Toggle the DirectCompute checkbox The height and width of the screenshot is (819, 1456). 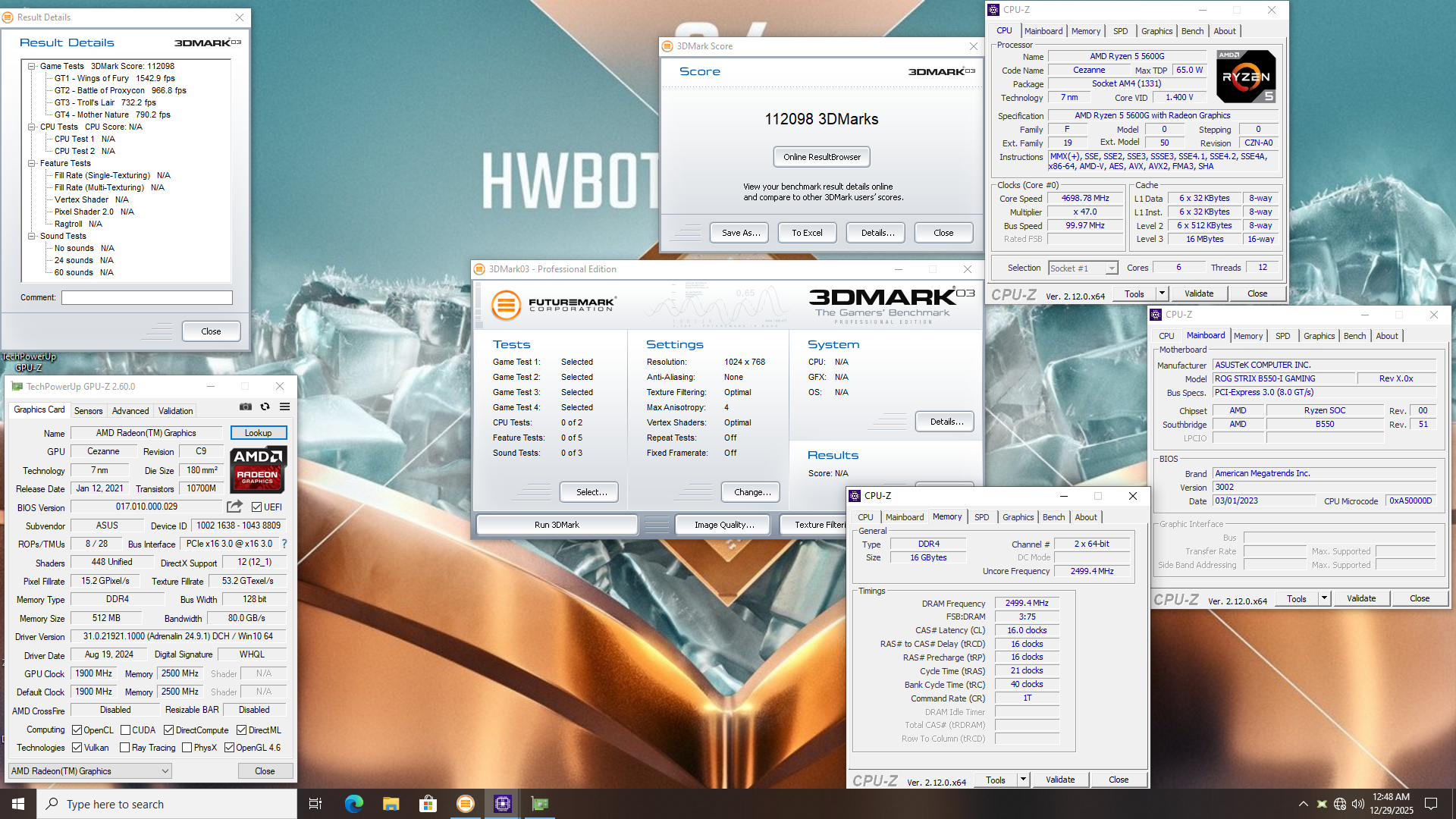pyautogui.click(x=169, y=730)
